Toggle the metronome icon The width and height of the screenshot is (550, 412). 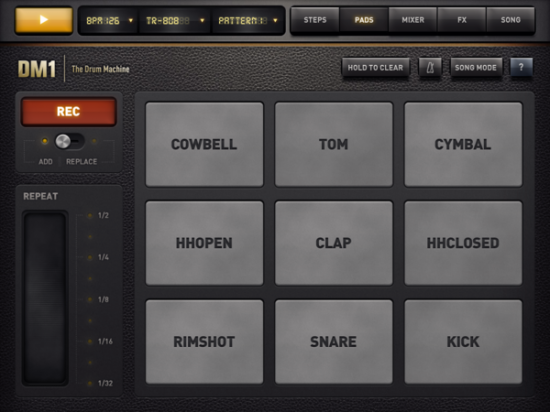[430, 67]
